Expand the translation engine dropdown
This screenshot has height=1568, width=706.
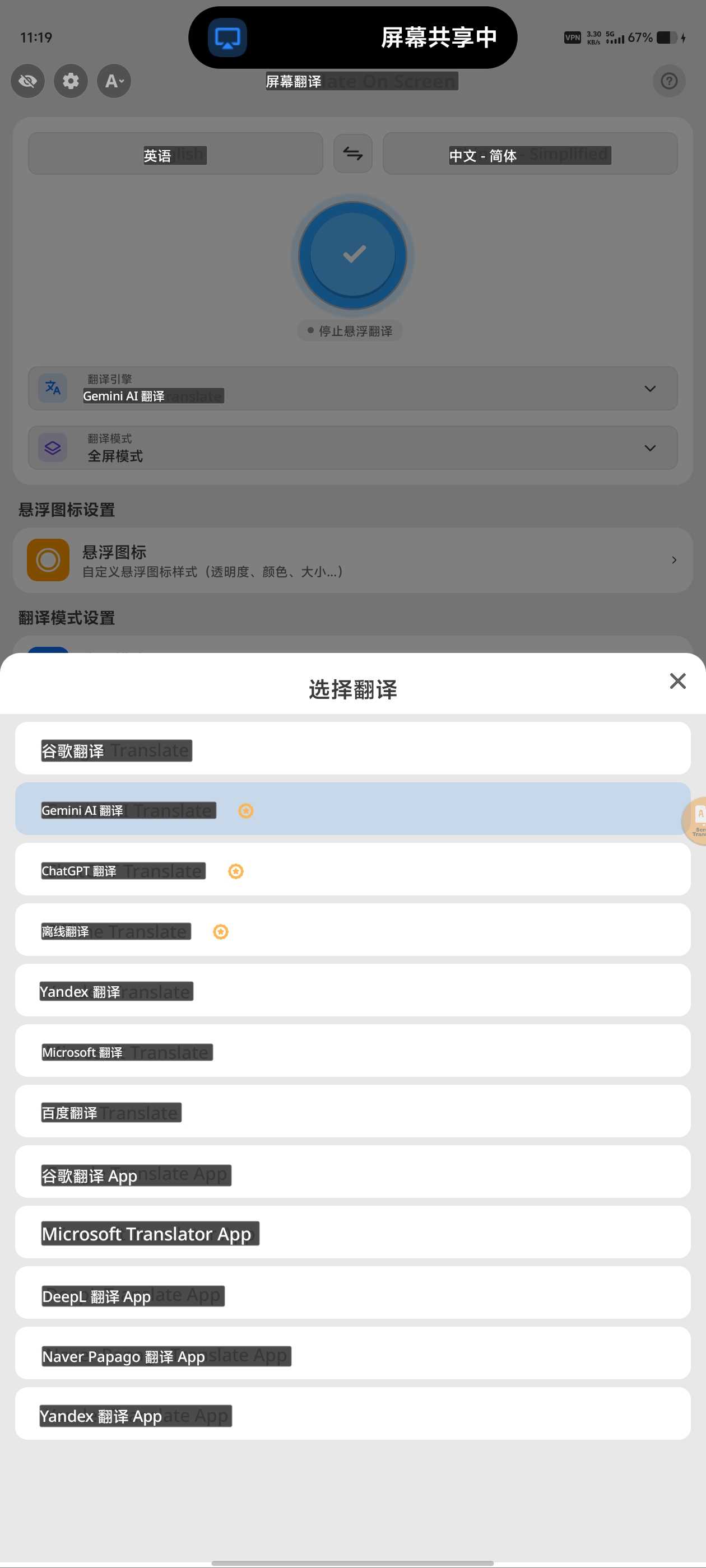(x=352, y=388)
